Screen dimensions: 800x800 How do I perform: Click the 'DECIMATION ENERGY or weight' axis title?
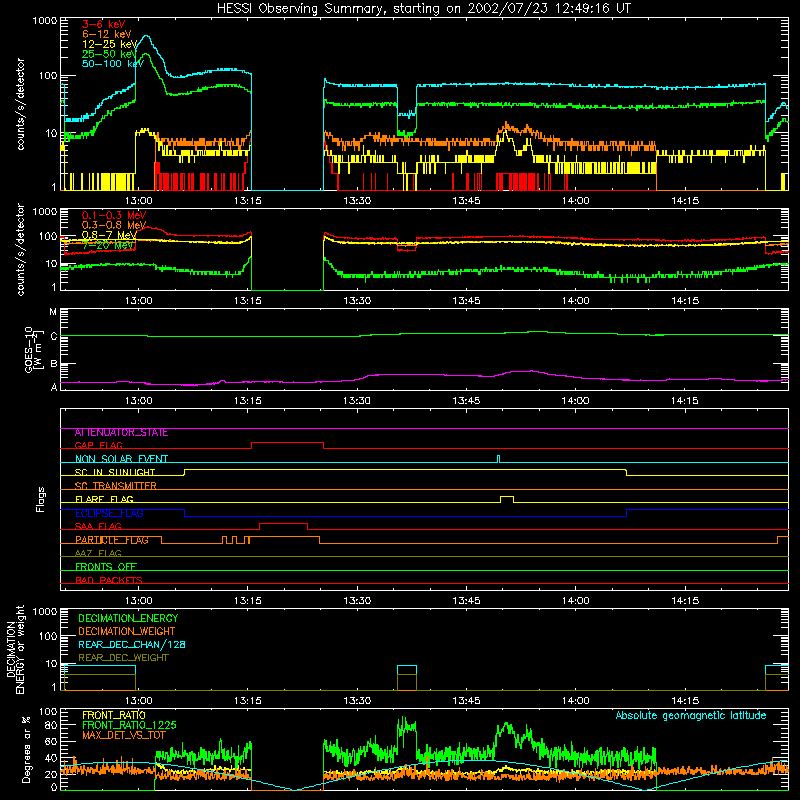tap(15, 650)
